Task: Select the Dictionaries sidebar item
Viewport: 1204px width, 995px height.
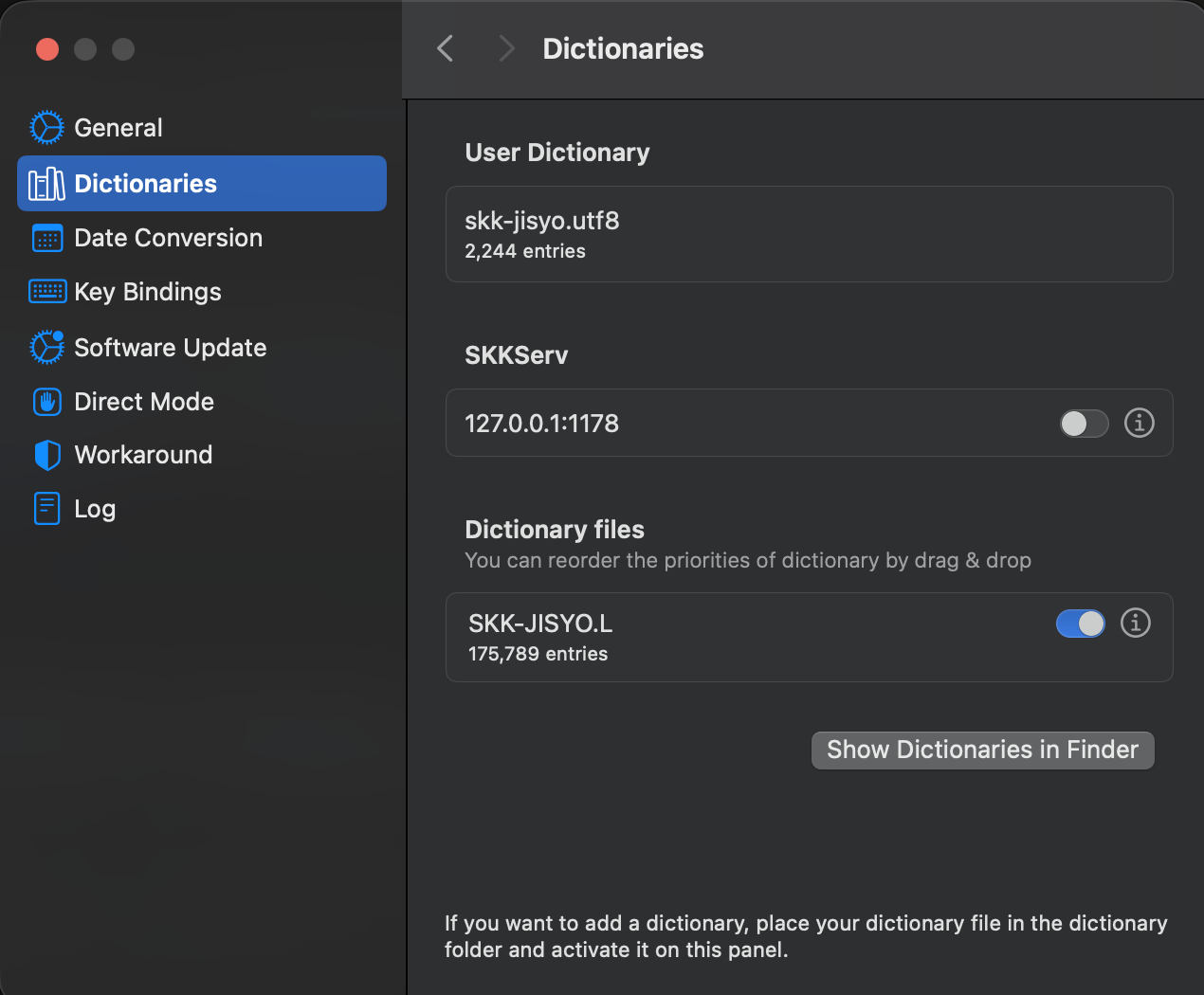Action: point(202,184)
